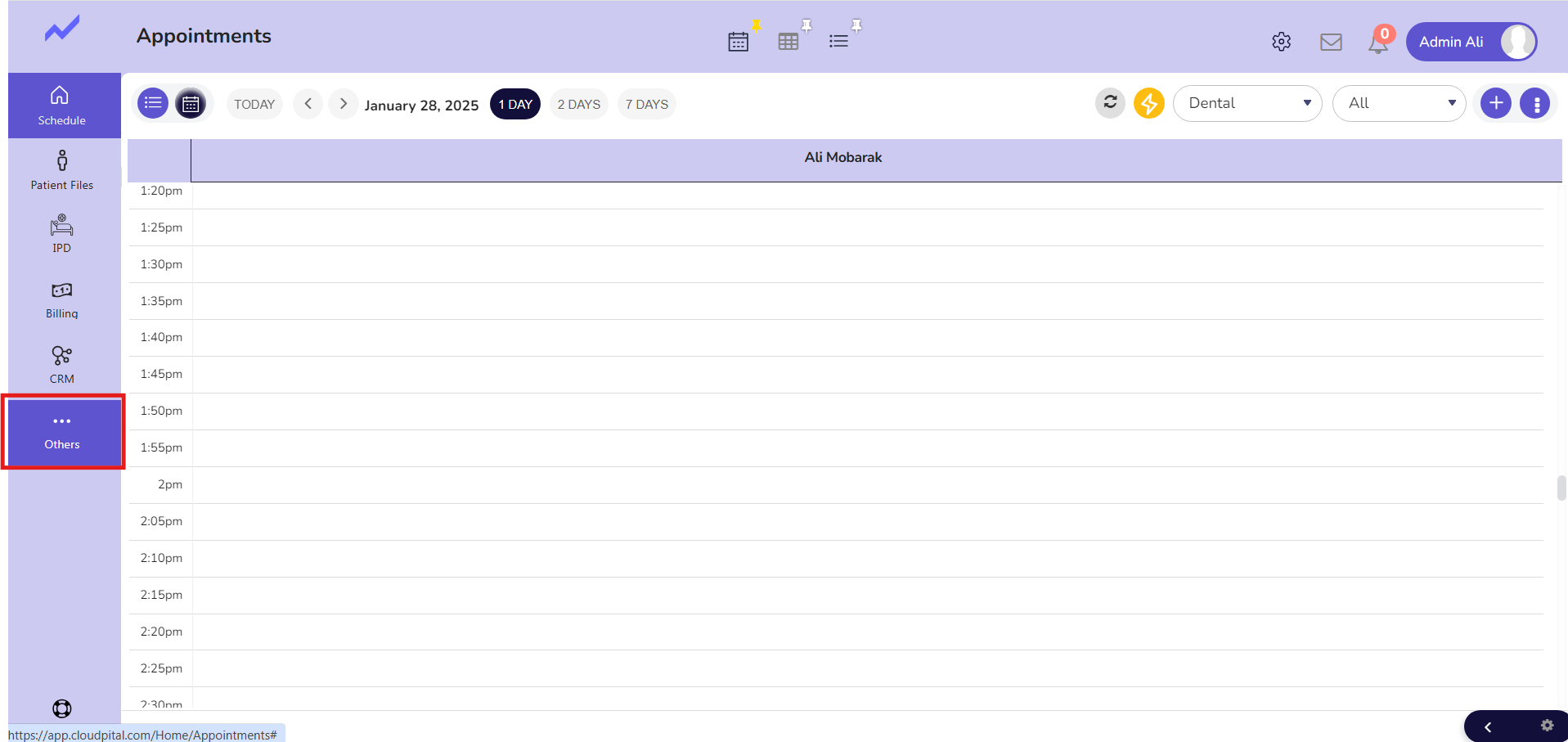The width and height of the screenshot is (1568, 742).
Task: Open the Others sidebar menu
Action: (62, 431)
